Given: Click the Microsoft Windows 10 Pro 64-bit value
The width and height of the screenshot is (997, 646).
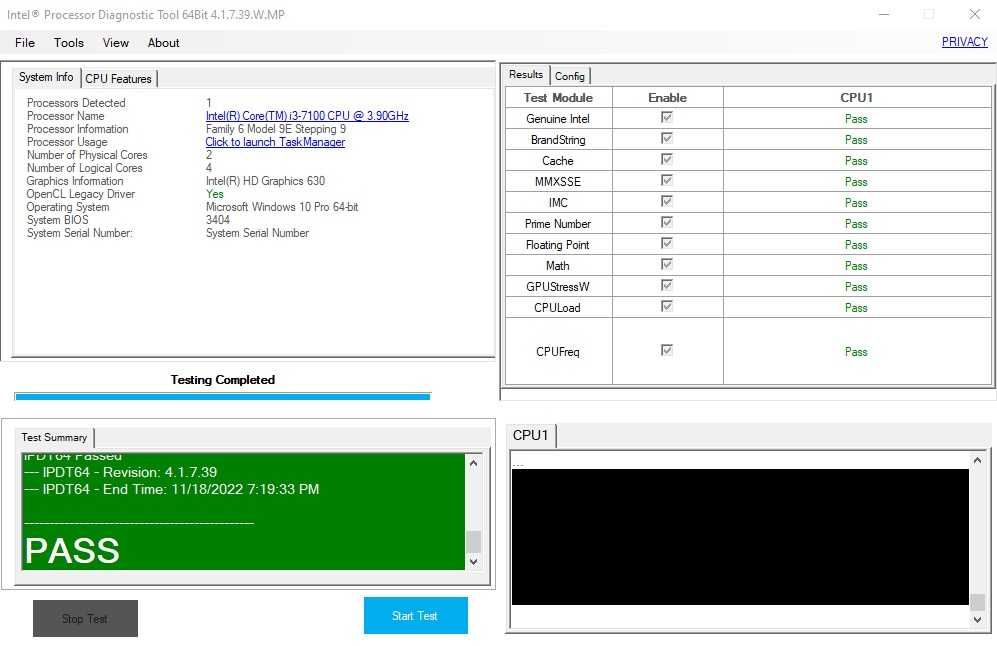Looking at the screenshot, I should tap(282, 207).
